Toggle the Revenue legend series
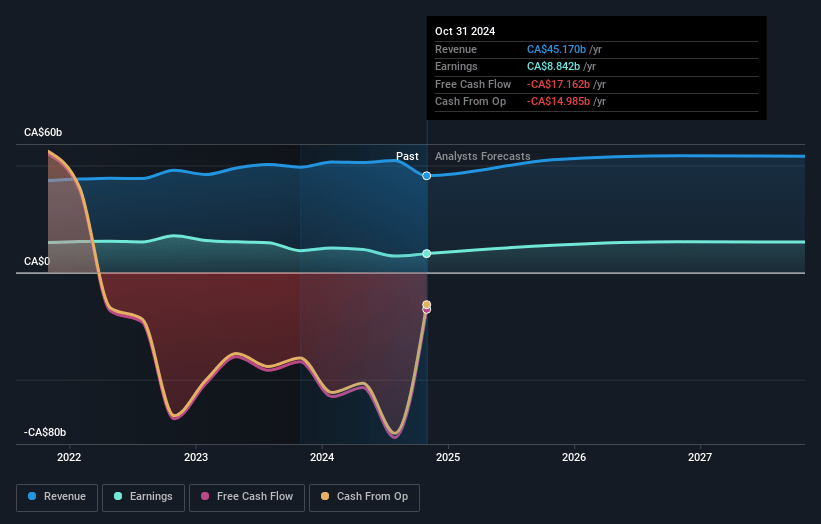Viewport: 821px width, 524px height. (x=57, y=497)
